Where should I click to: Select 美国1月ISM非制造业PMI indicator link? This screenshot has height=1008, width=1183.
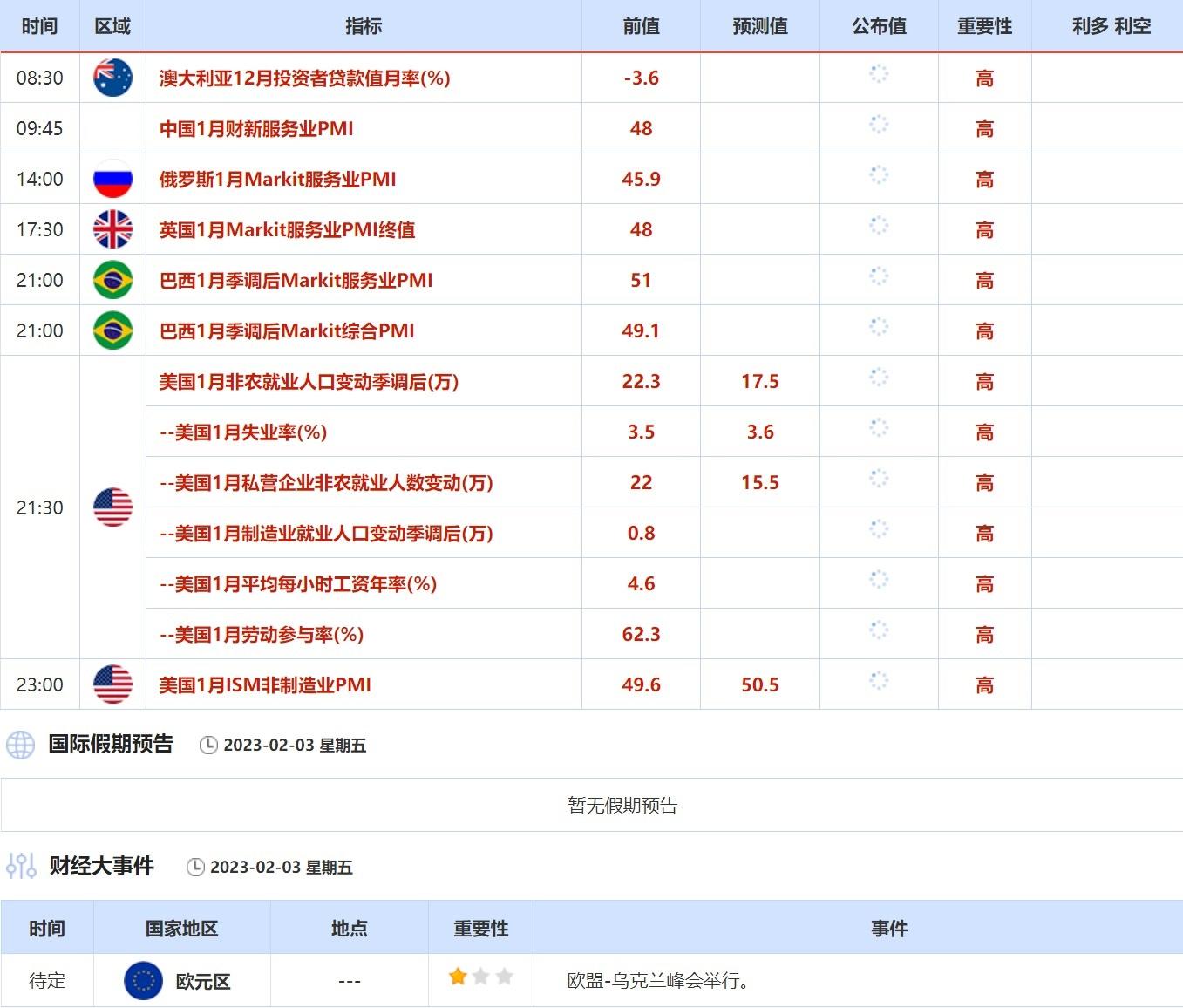pyautogui.click(x=265, y=685)
